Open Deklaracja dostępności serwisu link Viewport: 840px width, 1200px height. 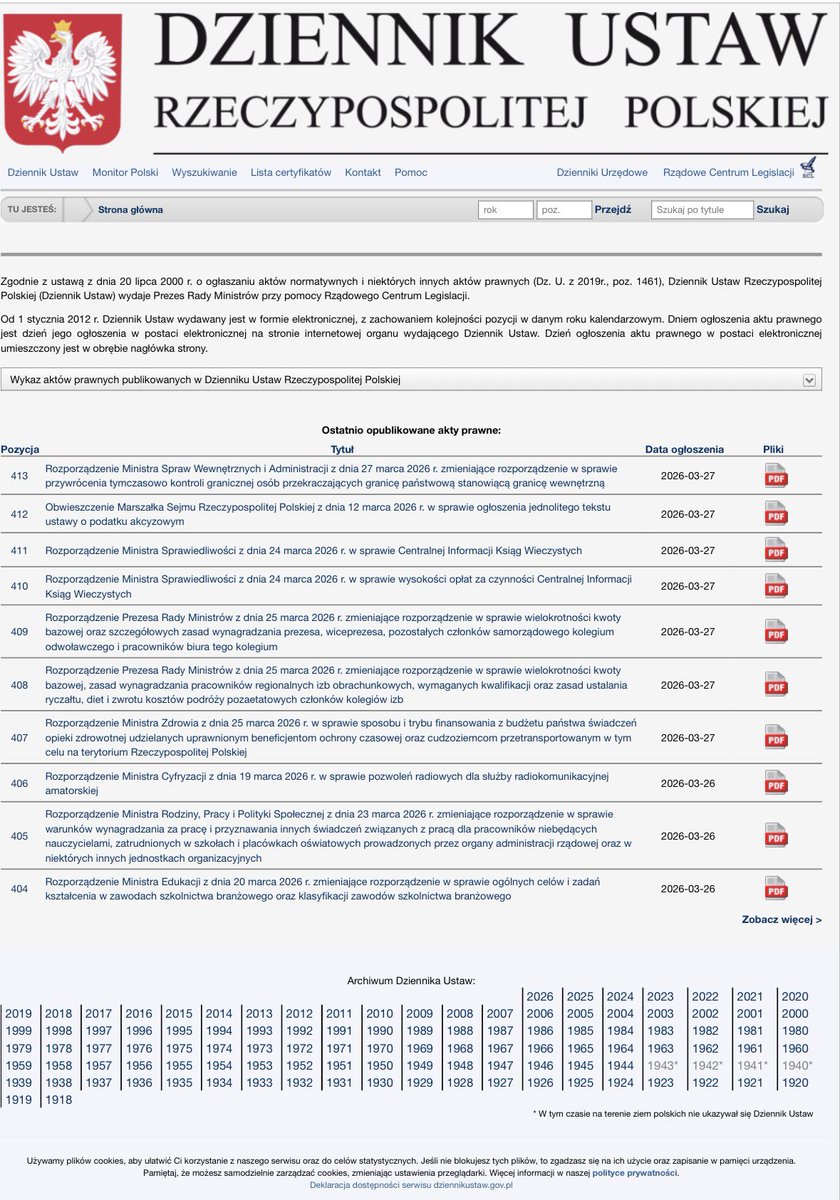point(411,1185)
